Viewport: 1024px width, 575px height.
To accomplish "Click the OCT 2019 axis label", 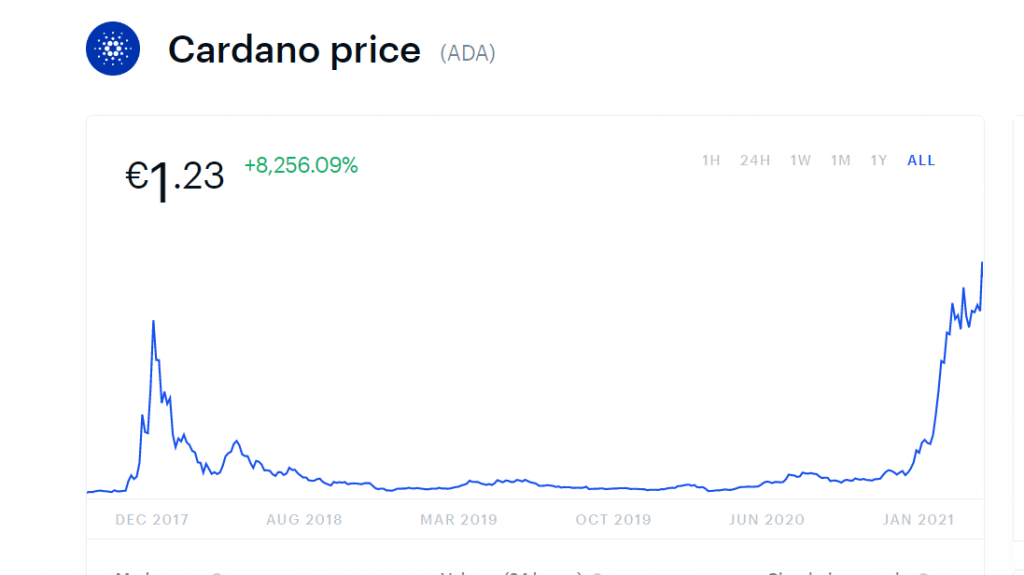I will coord(613,520).
